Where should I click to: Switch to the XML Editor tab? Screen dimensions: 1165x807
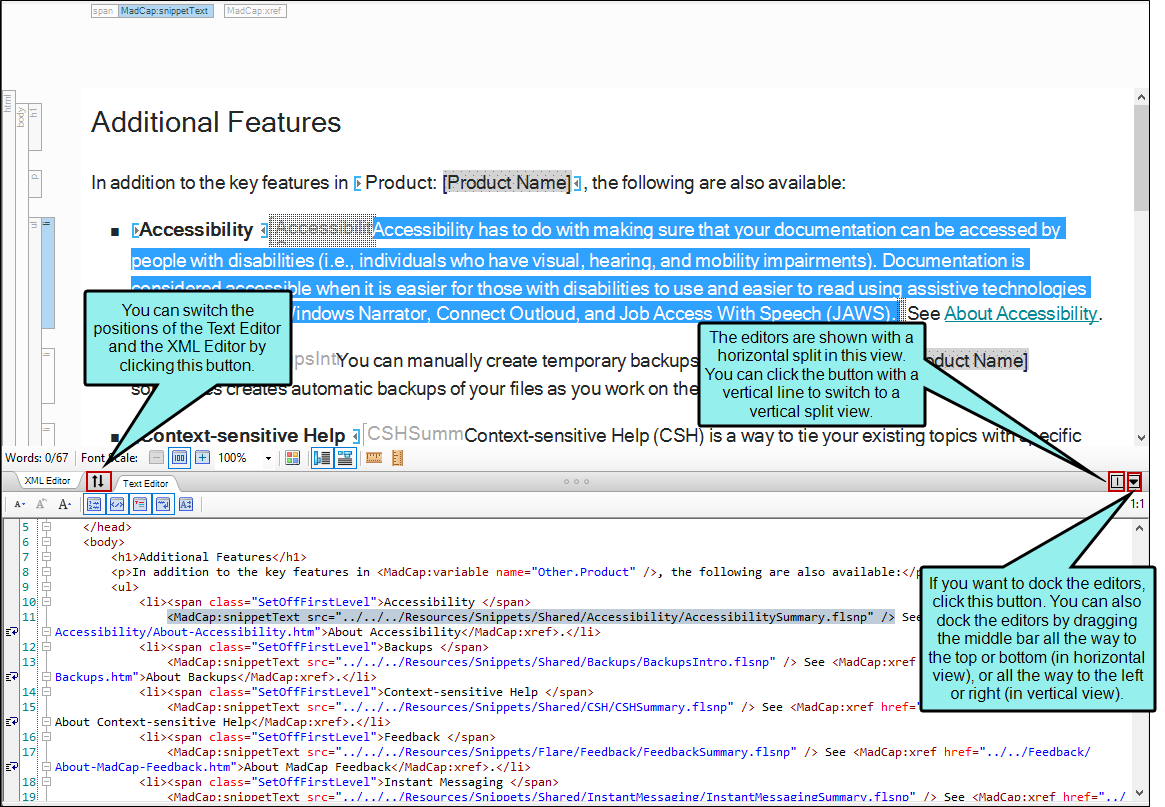coord(47,481)
